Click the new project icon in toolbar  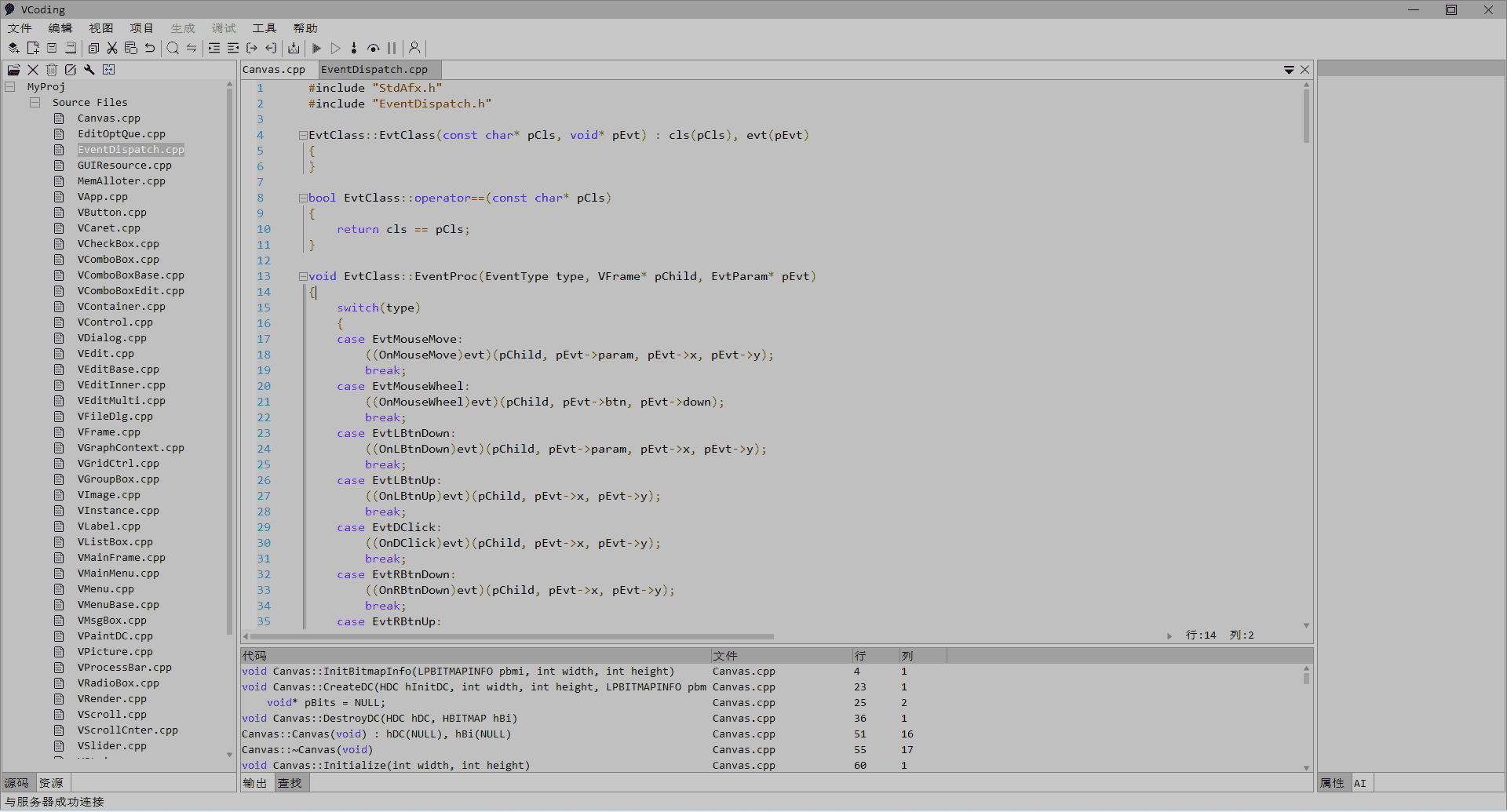13,48
